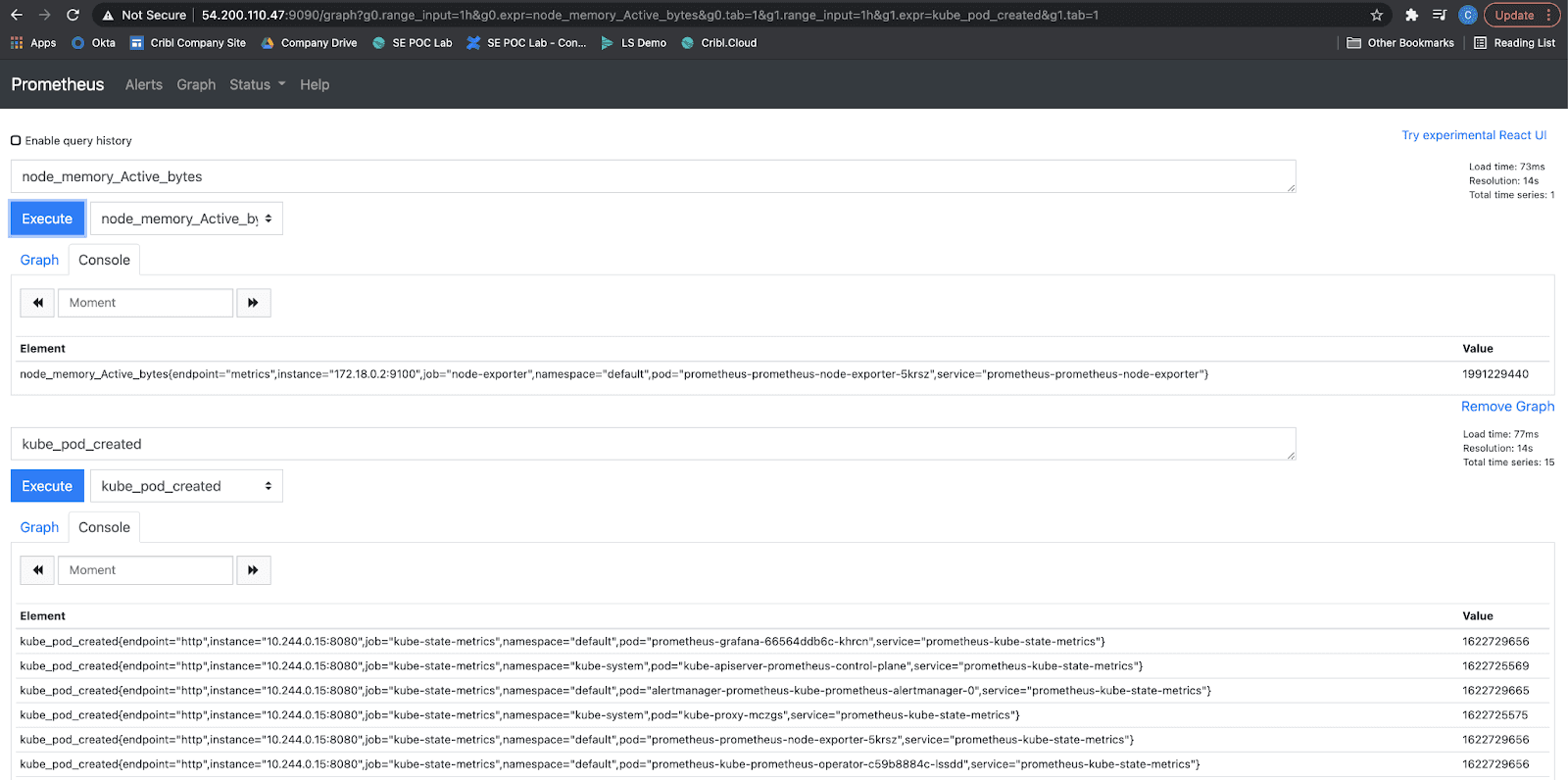Open Alerts from the top navigation bar
Image resolution: width=1568 pixels, height=780 pixels.
(144, 85)
